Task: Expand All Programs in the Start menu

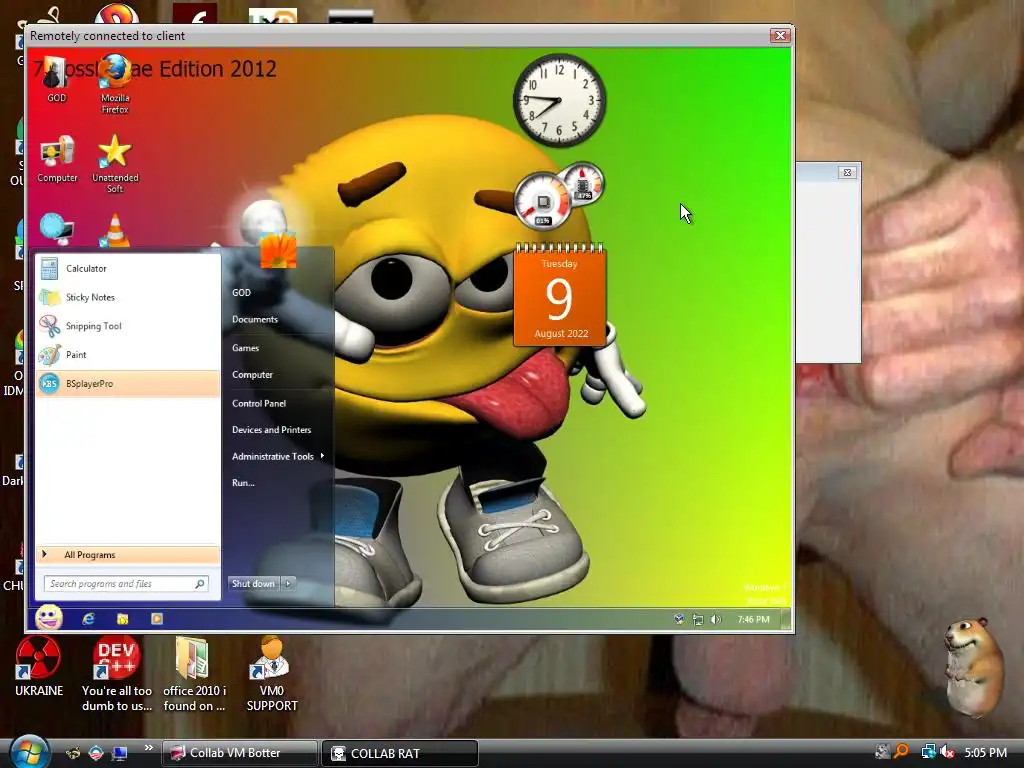Action: (x=127, y=555)
